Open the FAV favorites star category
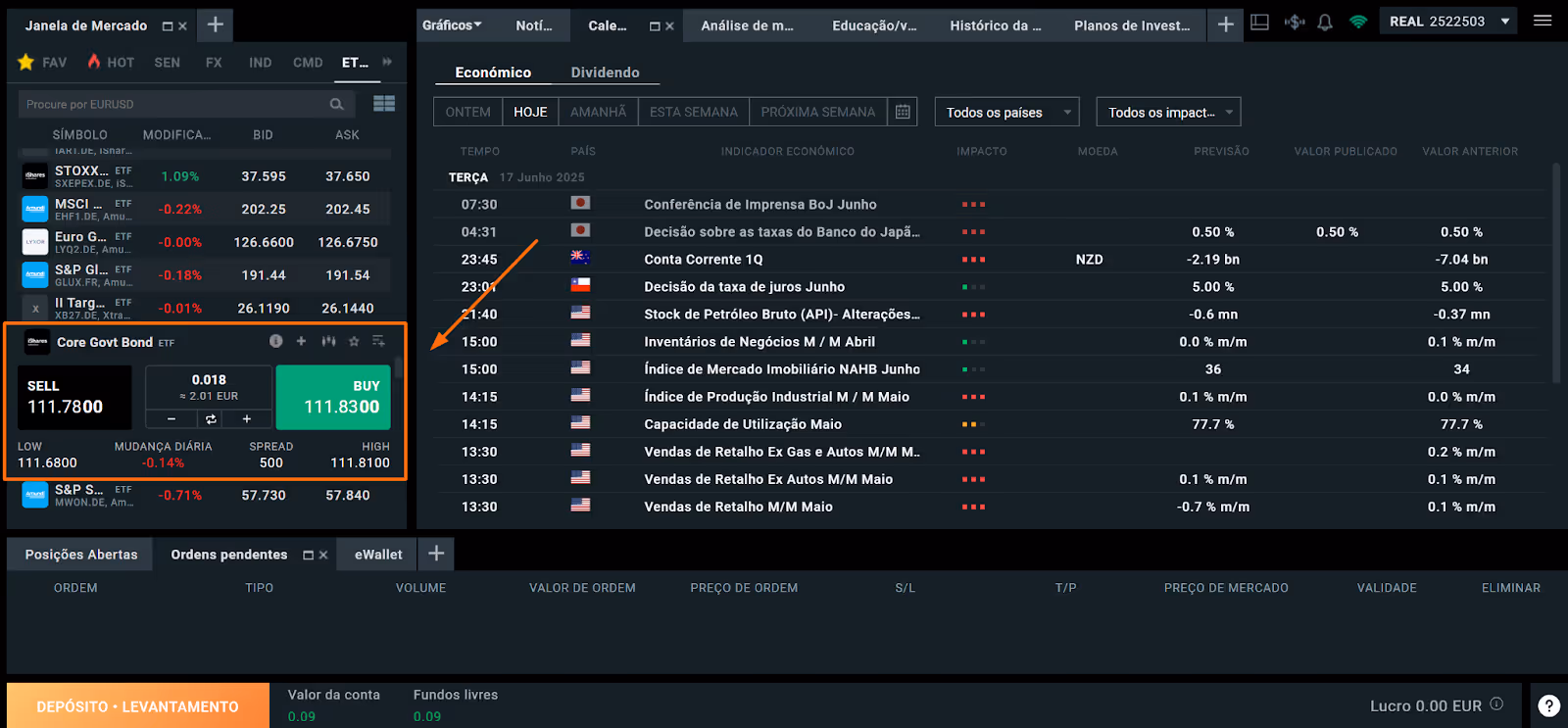This screenshot has width=1568, height=728. coord(42,62)
